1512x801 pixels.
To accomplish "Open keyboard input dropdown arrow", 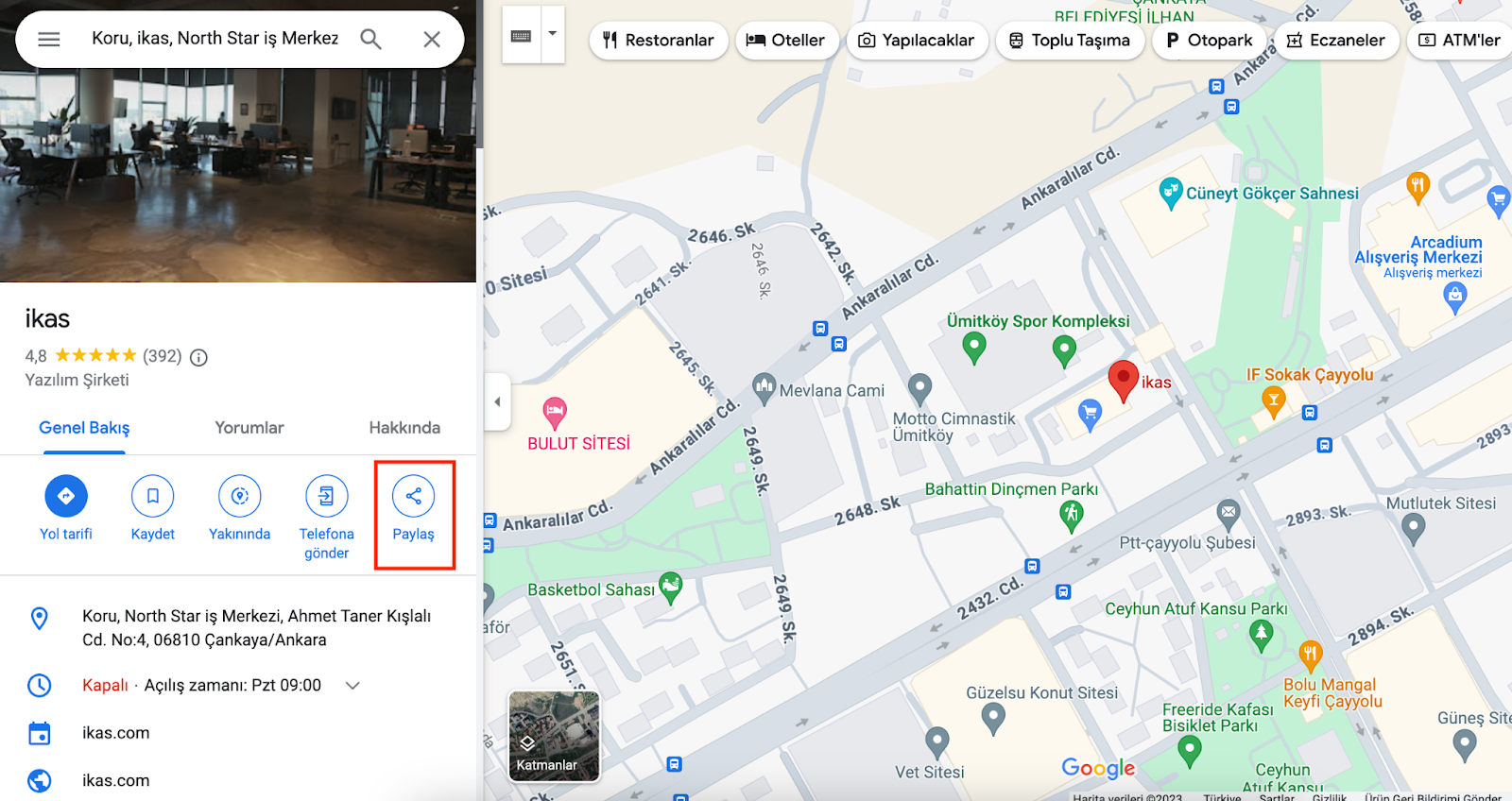I will click(x=553, y=35).
